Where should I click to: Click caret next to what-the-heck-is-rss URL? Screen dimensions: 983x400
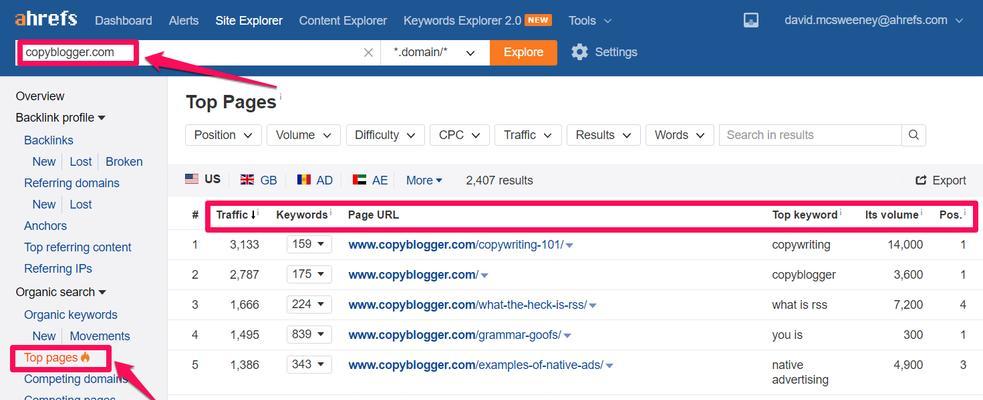pos(592,306)
